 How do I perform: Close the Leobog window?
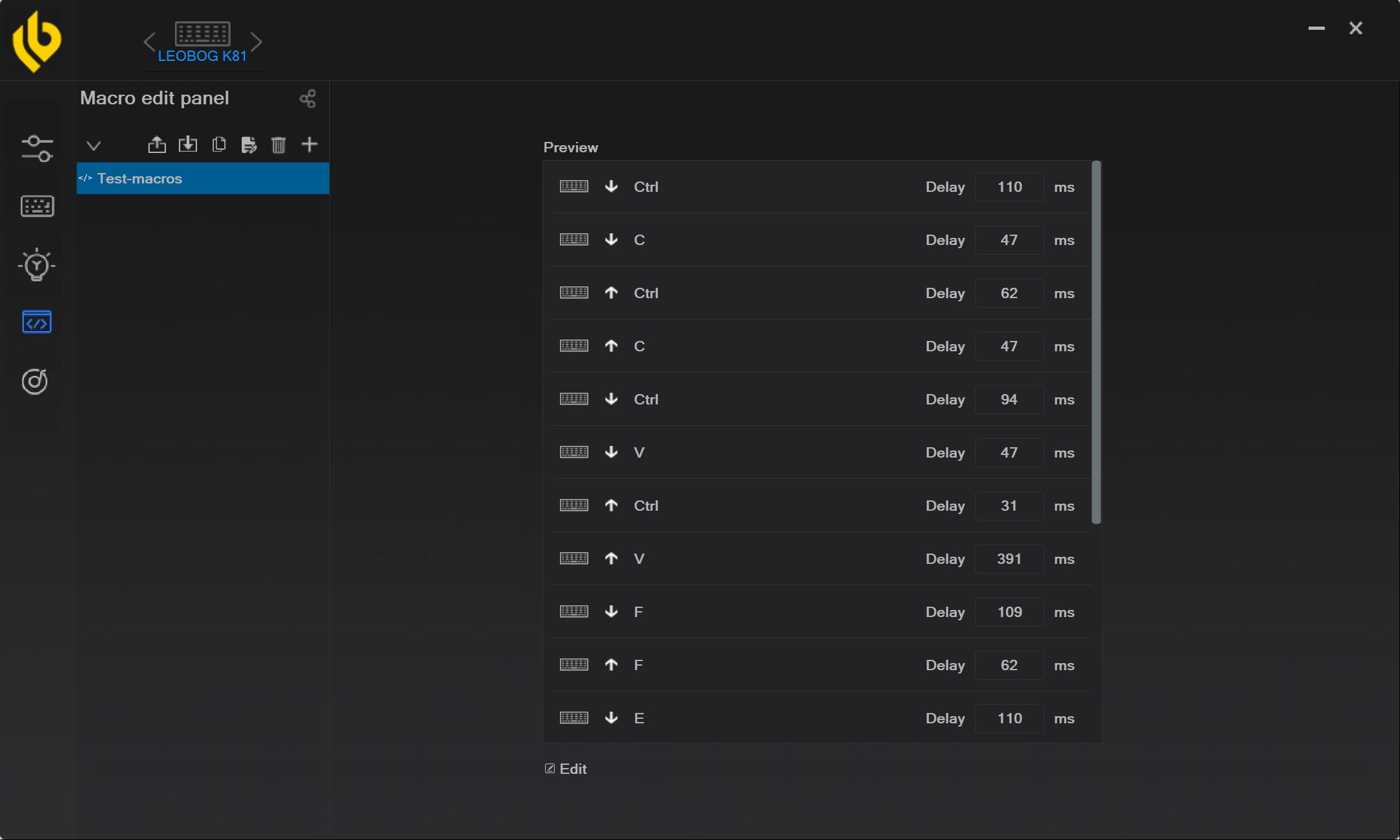click(x=1356, y=28)
